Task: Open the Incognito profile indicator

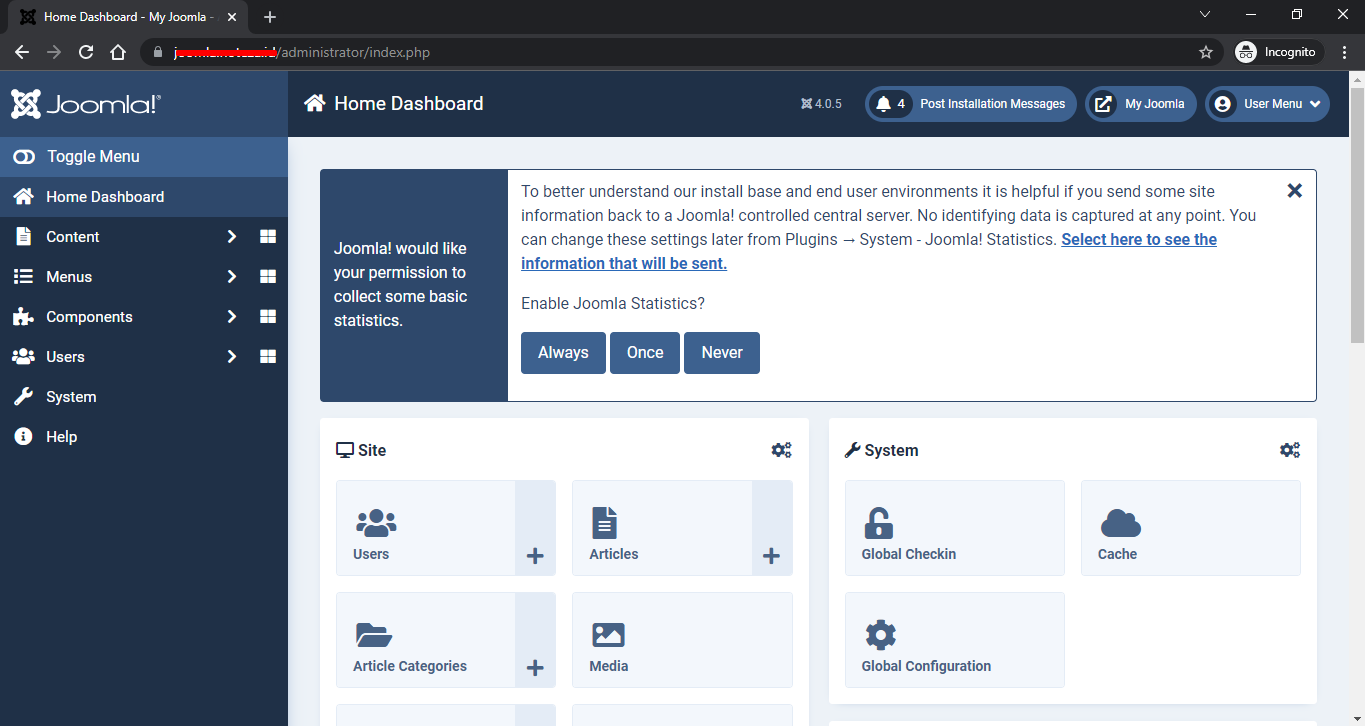Action: (x=1279, y=52)
